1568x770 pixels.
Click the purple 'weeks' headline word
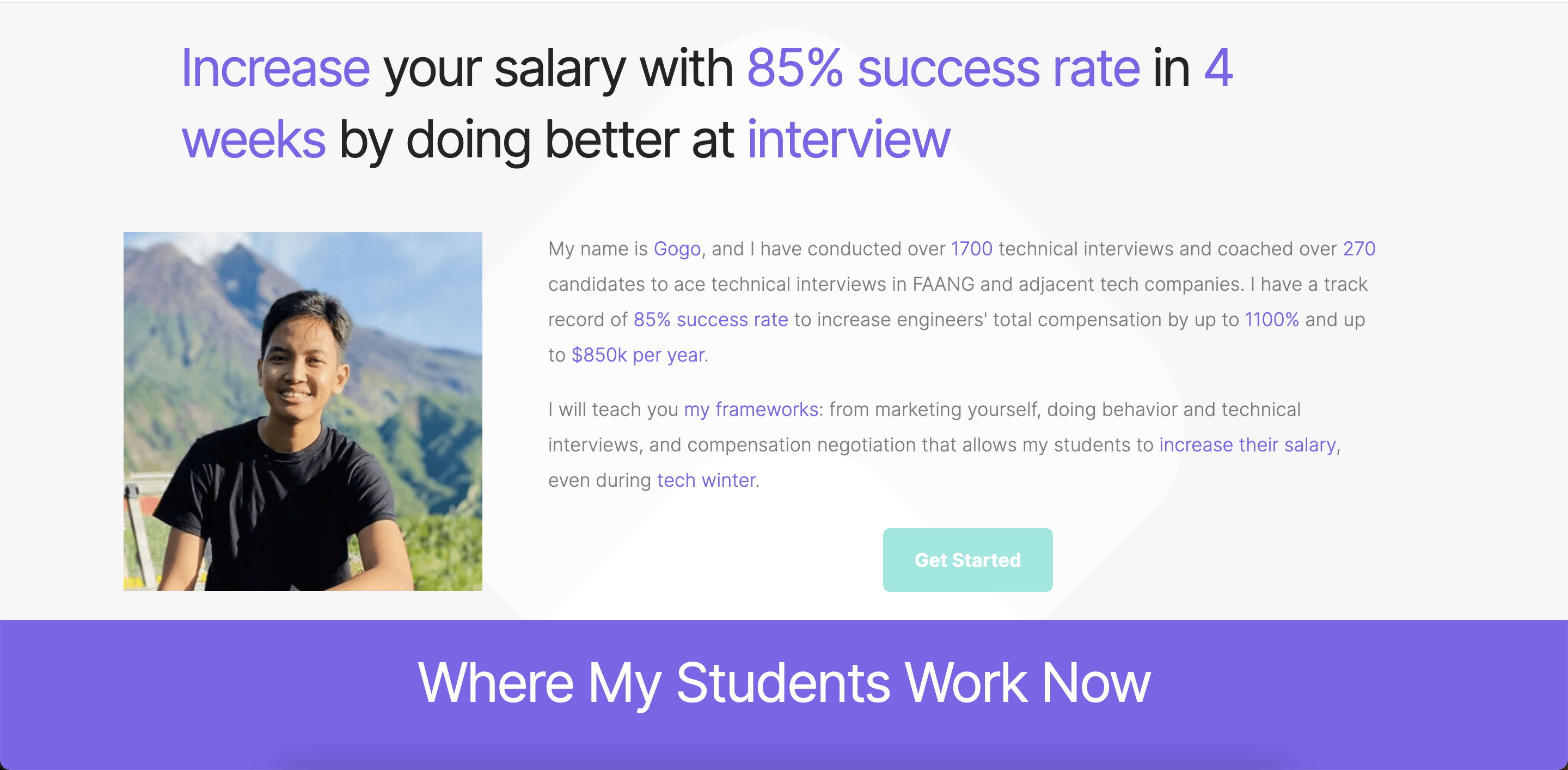(x=254, y=139)
